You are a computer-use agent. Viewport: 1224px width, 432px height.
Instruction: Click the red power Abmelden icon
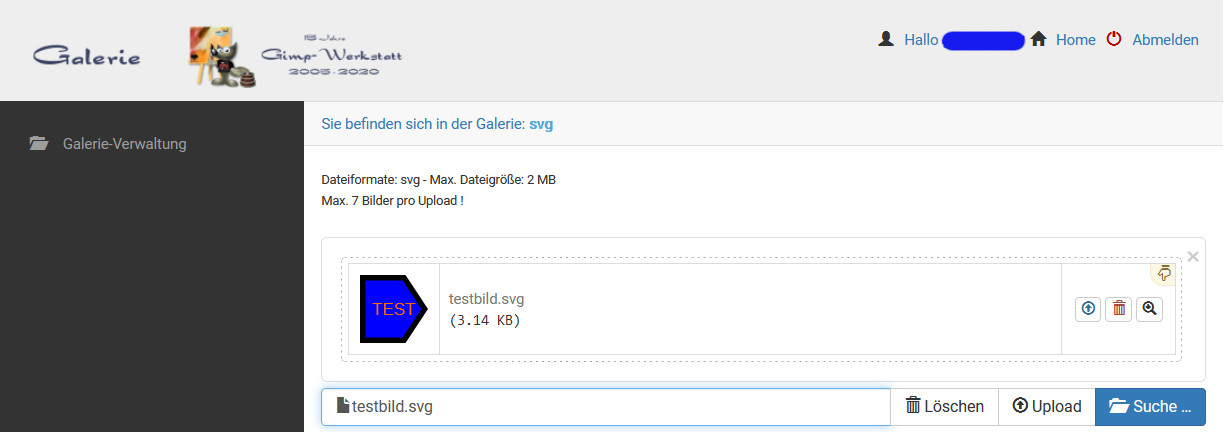1114,40
